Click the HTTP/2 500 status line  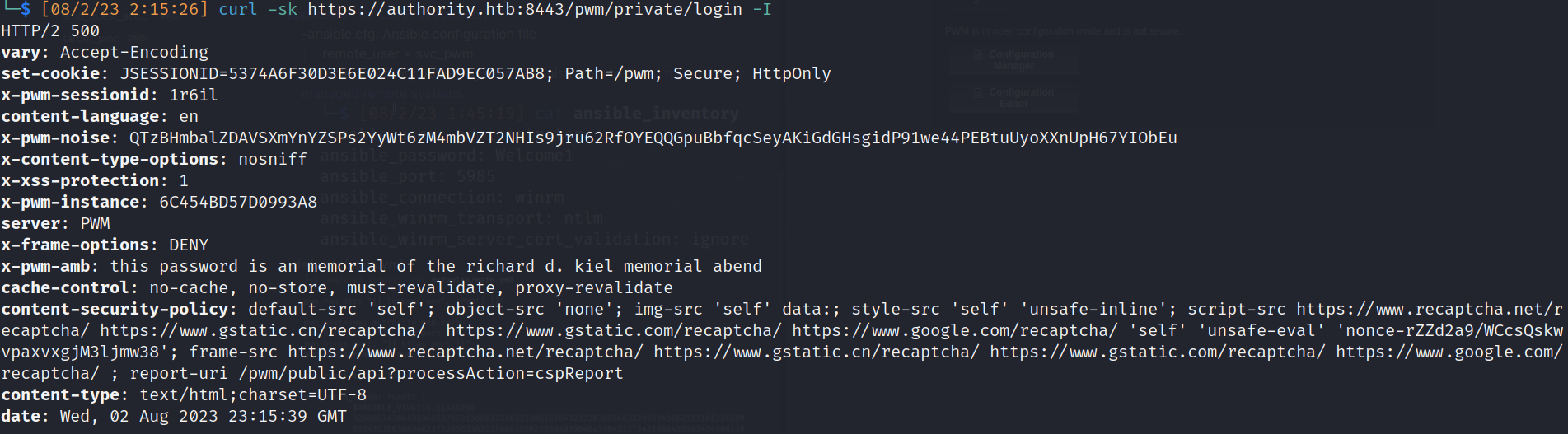[x=50, y=31]
